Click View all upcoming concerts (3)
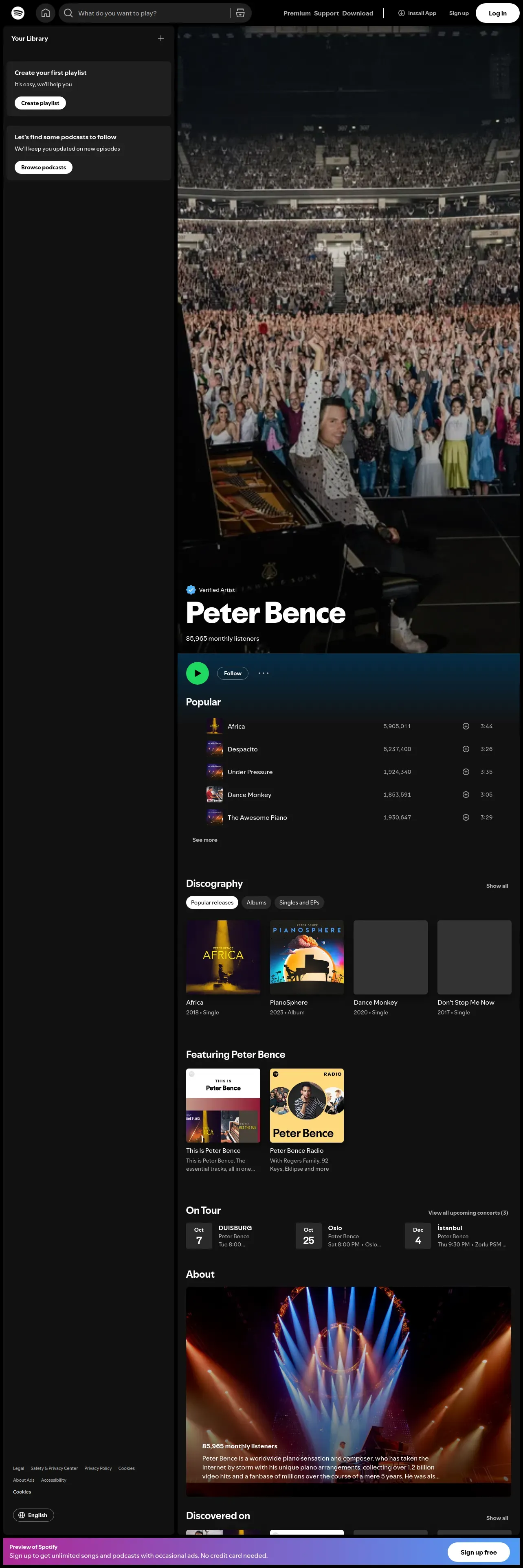 coord(468,1213)
